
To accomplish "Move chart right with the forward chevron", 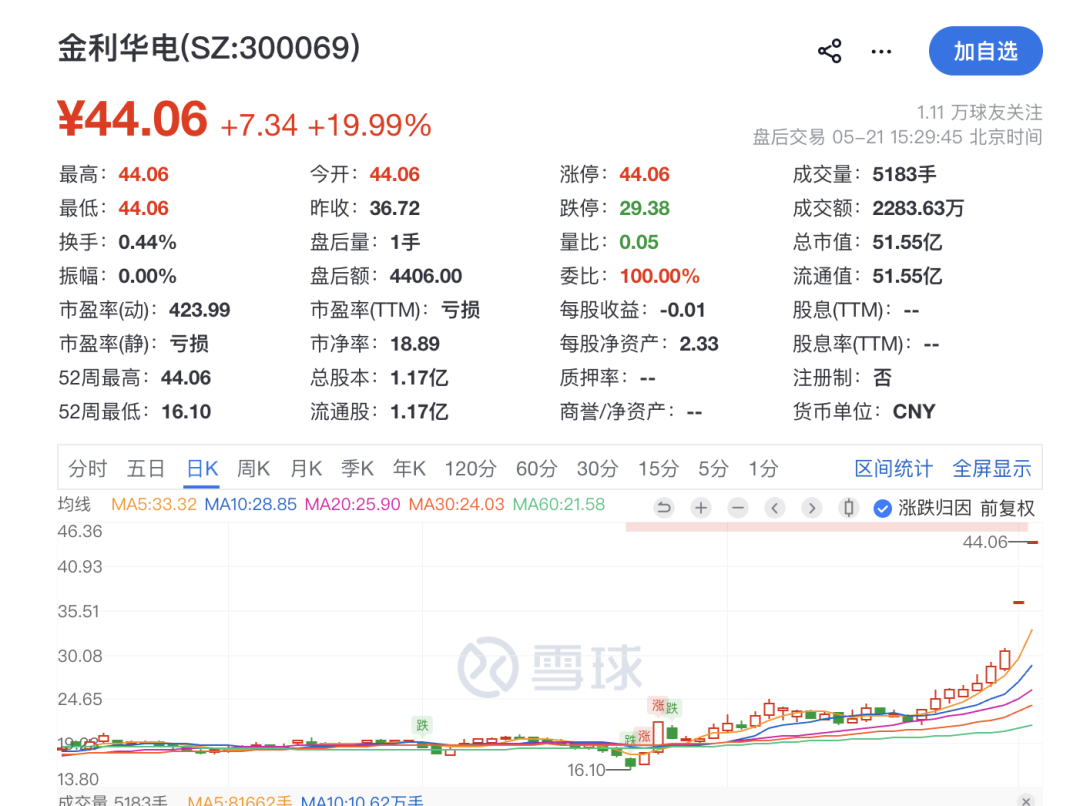I will coord(811,508).
